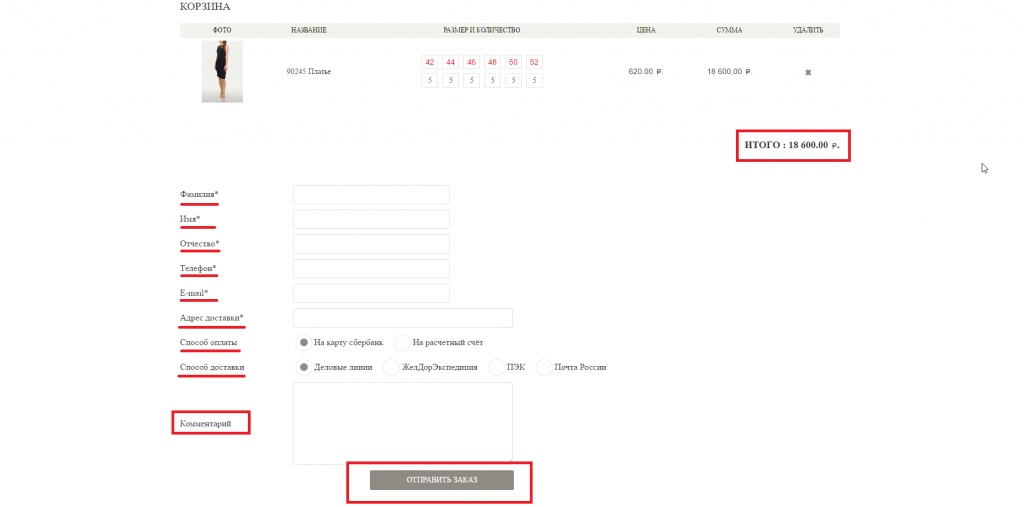Focus the Адрес доставки field

tap(402, 318)
